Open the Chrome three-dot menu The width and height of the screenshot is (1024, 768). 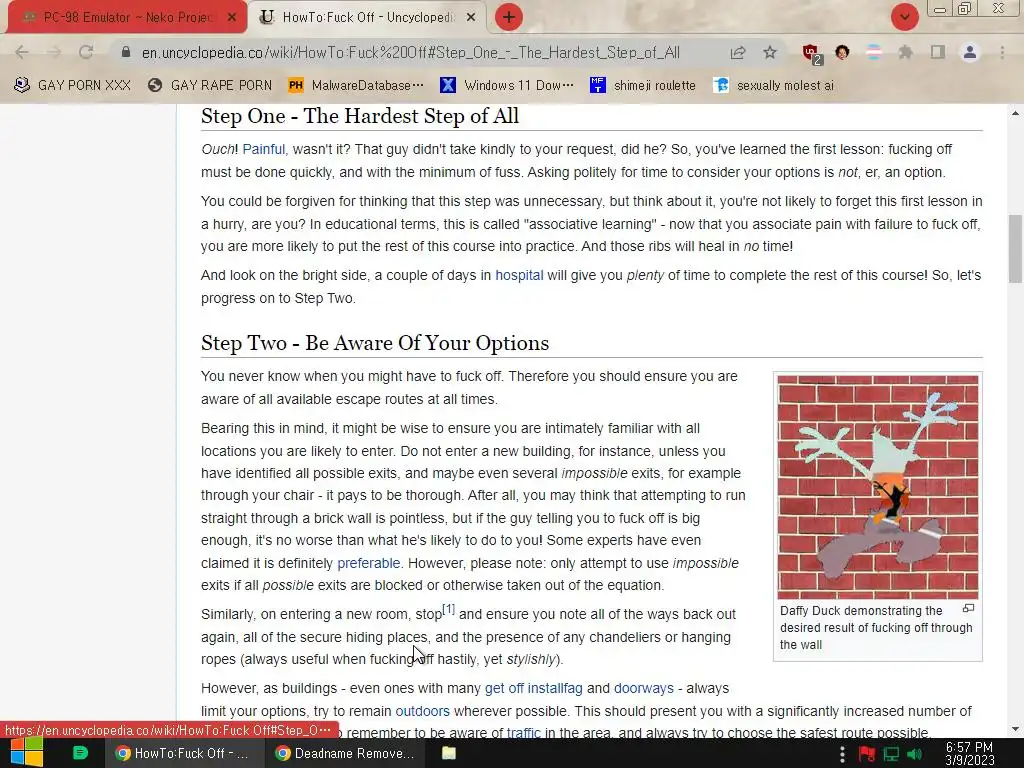click(1002, 52)
